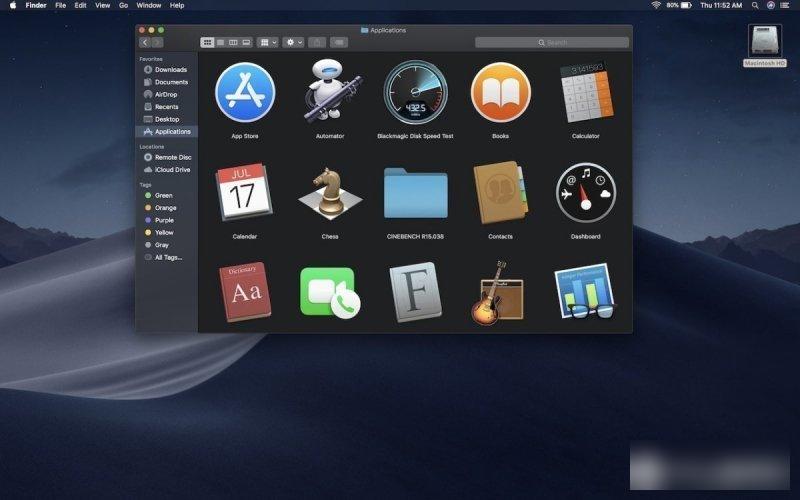Image resolution: width=800 pixels, height=500 pixels.
Task: Open the Edit menu
Action: 81,5
